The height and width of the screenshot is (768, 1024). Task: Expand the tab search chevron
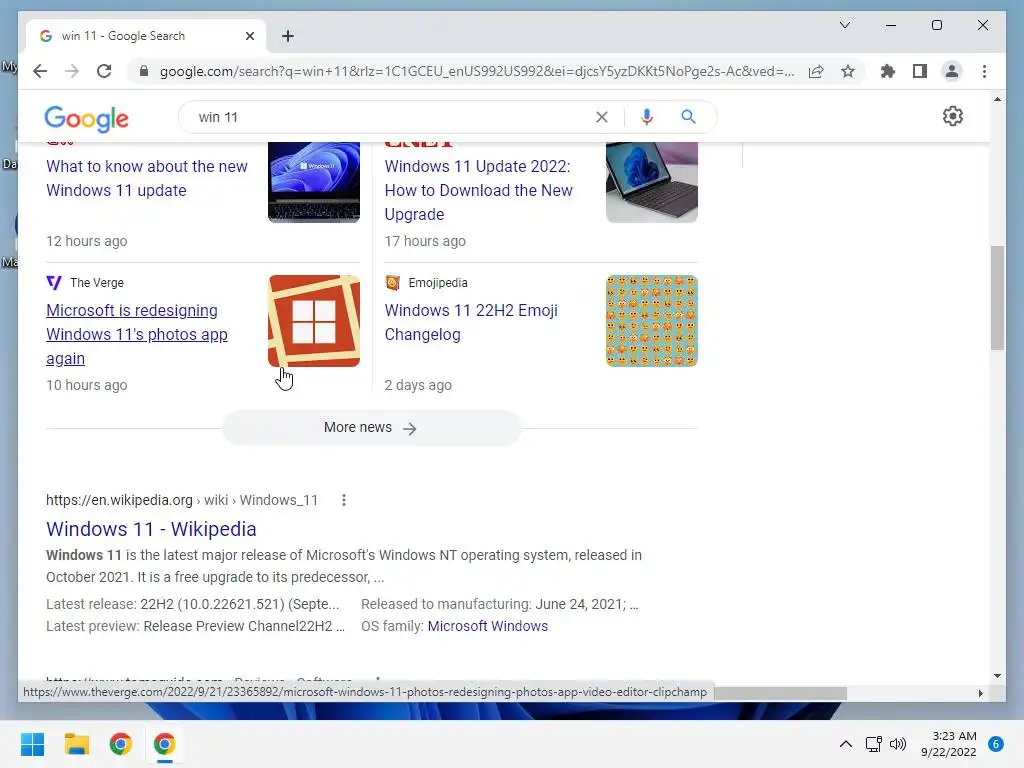[844, 25]
